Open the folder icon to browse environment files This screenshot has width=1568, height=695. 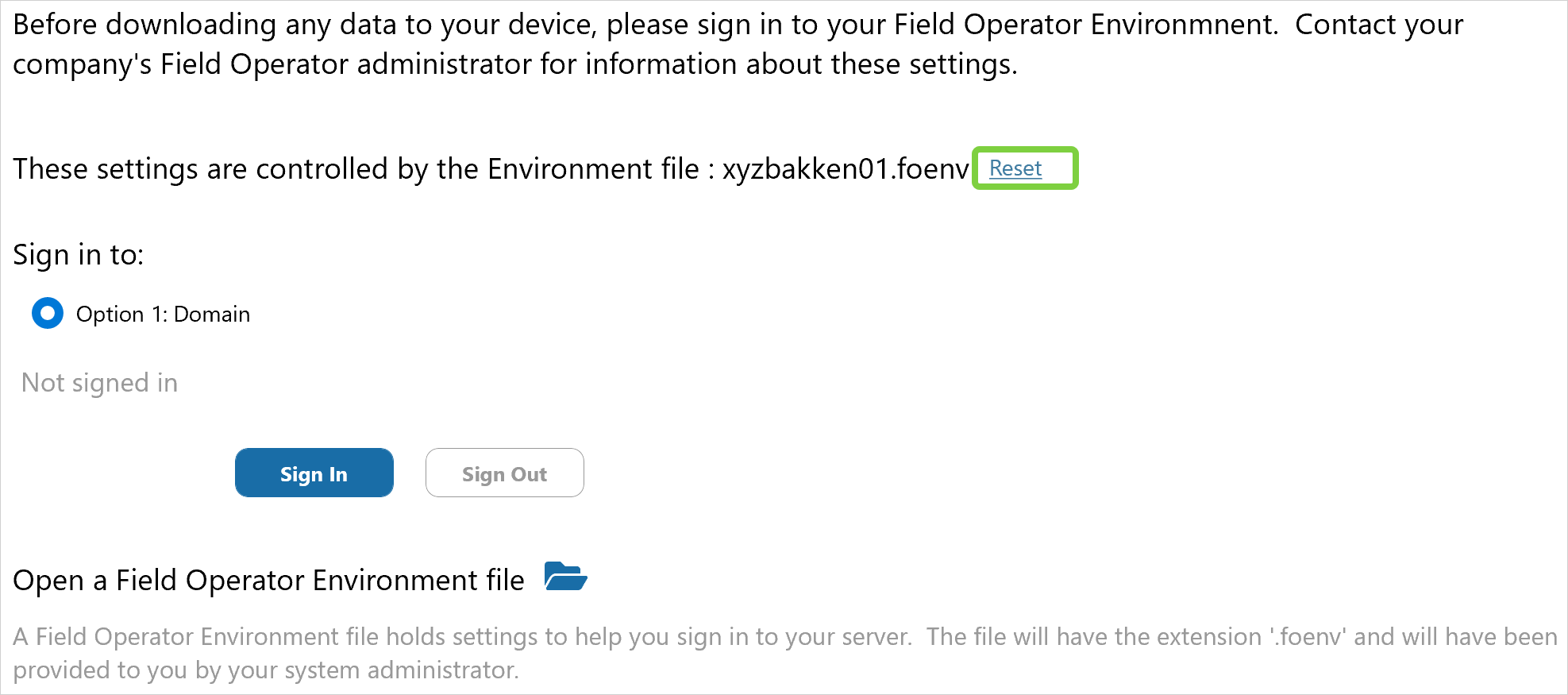pos(565,577)
